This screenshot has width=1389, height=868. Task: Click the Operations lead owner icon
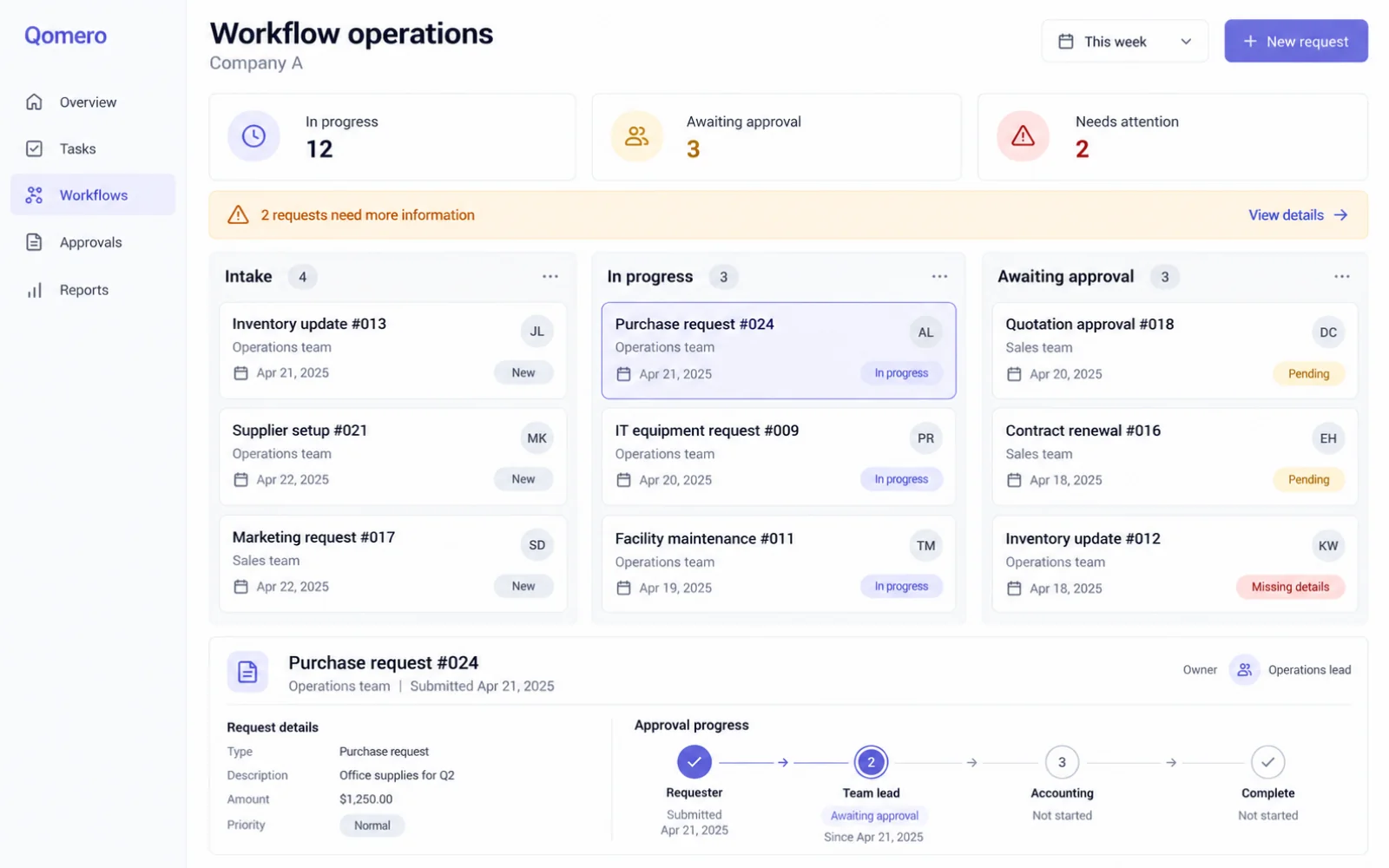pyautogui.click(x=1244, y=670)
